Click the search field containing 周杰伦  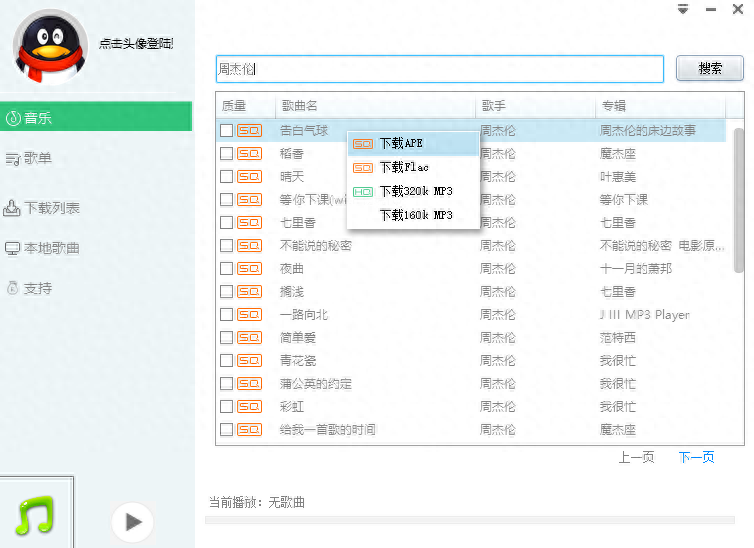point(440,69)
